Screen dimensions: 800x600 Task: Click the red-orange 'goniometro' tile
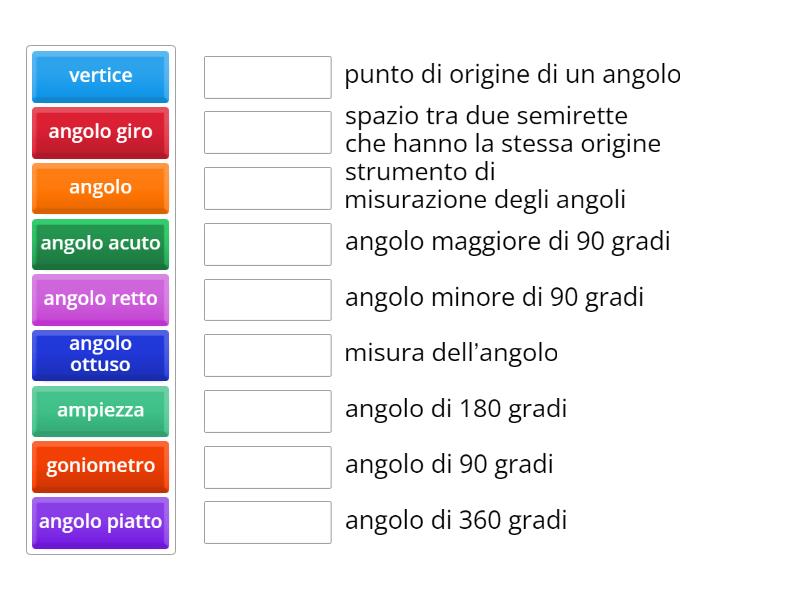coord(100,466)
